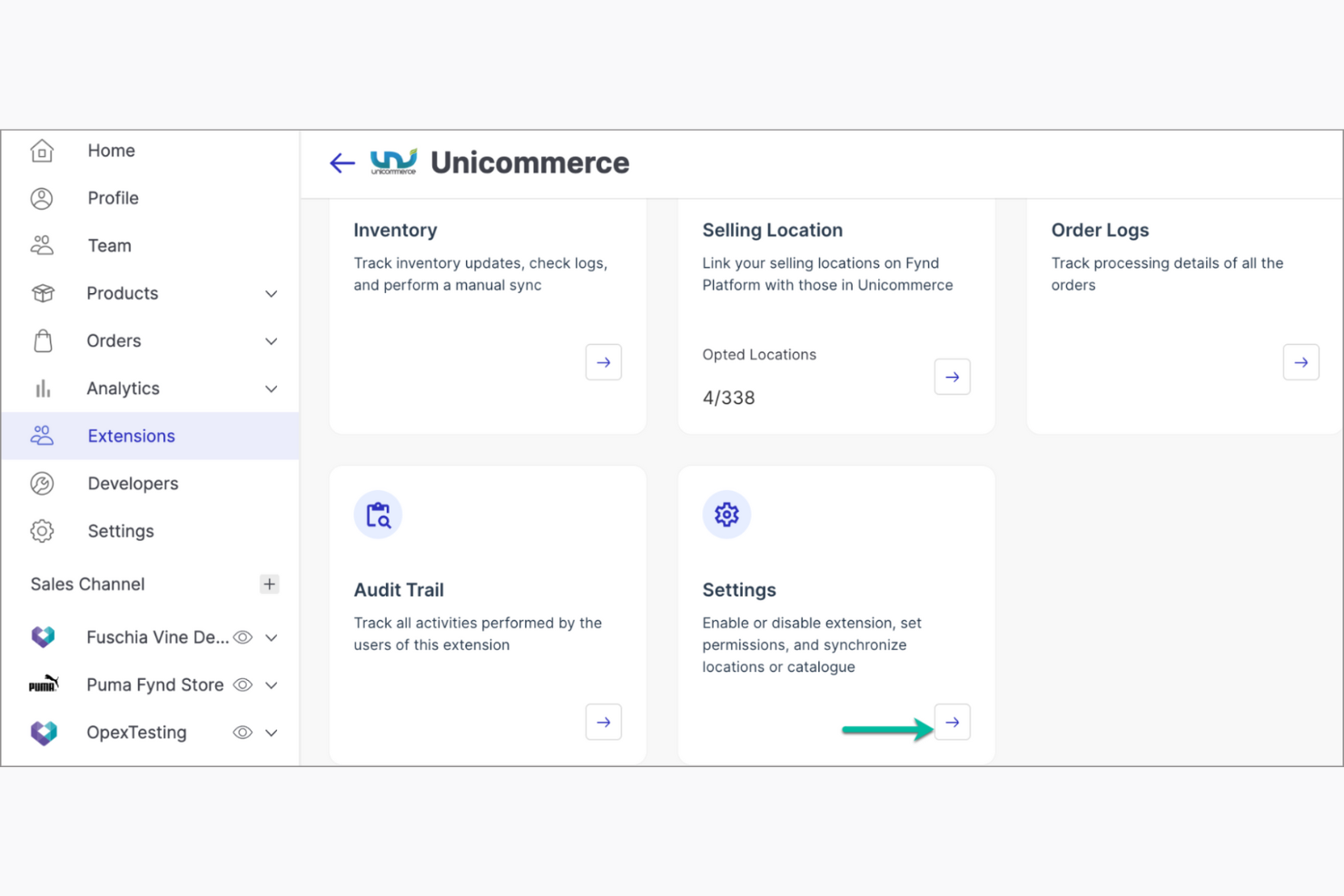Expand the Orders menu chevron
This screenshot has height=896, width=1344.
272,341
